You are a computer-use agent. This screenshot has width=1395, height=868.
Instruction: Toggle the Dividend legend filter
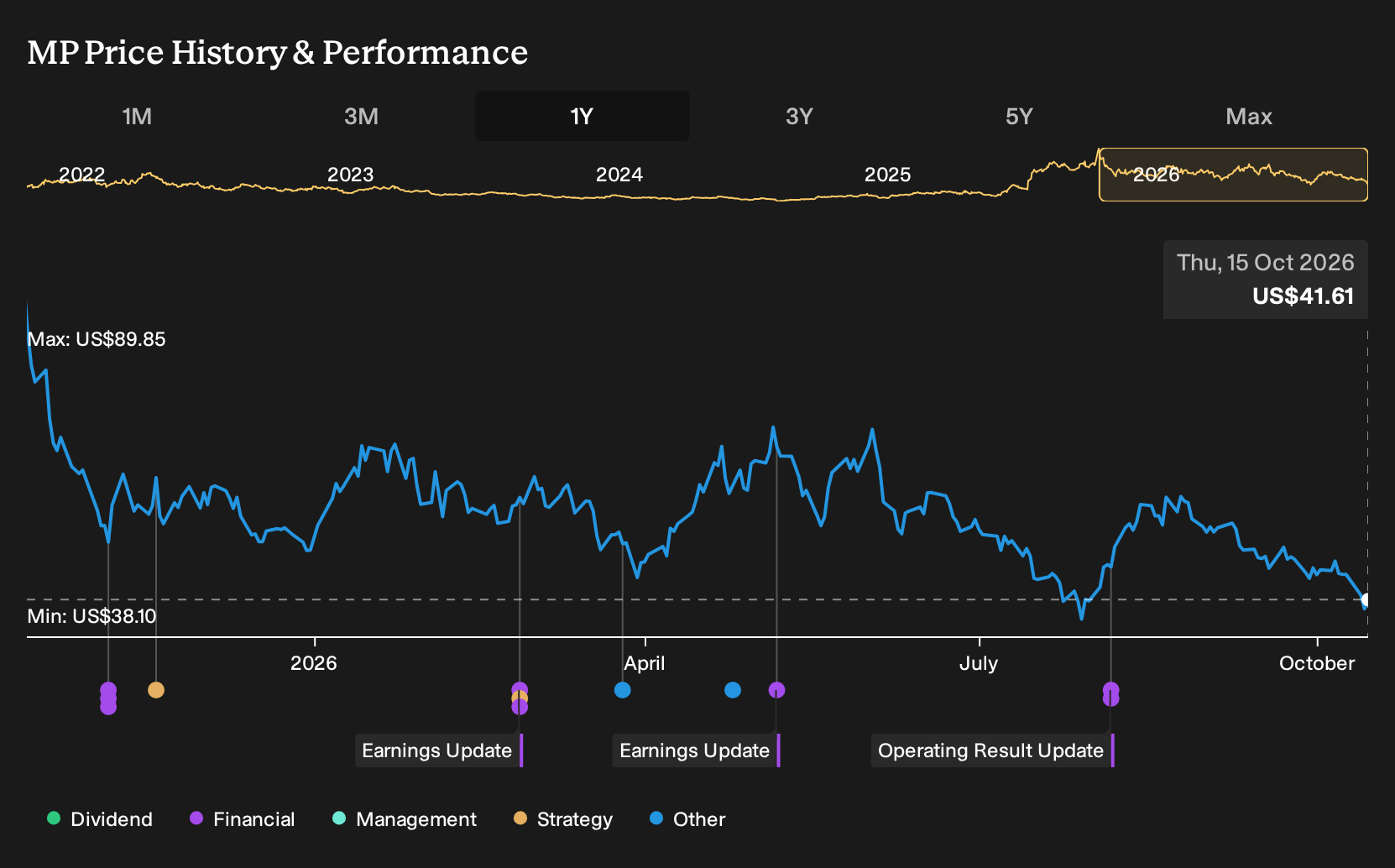tap(100, 819)
